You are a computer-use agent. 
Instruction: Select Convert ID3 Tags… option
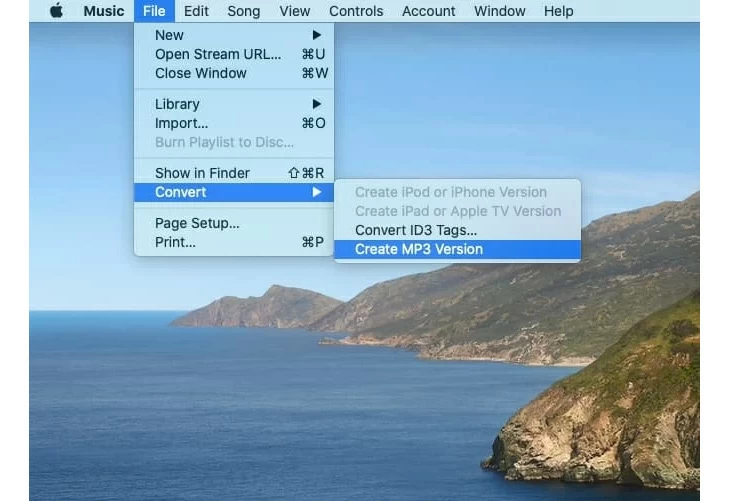pos(457,230)
